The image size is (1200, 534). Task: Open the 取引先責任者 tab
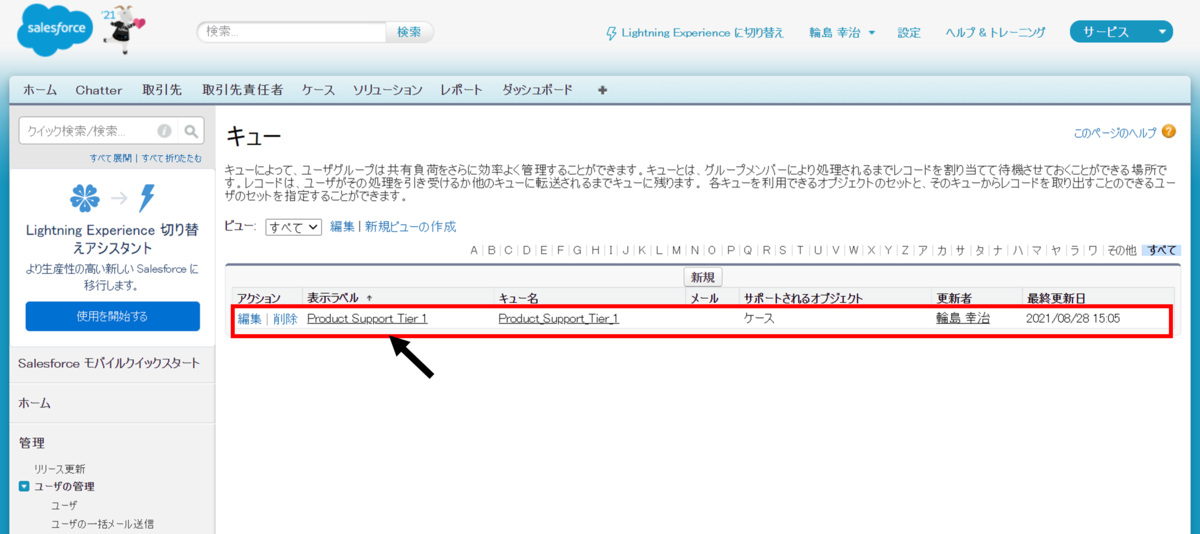click(242, 90)
